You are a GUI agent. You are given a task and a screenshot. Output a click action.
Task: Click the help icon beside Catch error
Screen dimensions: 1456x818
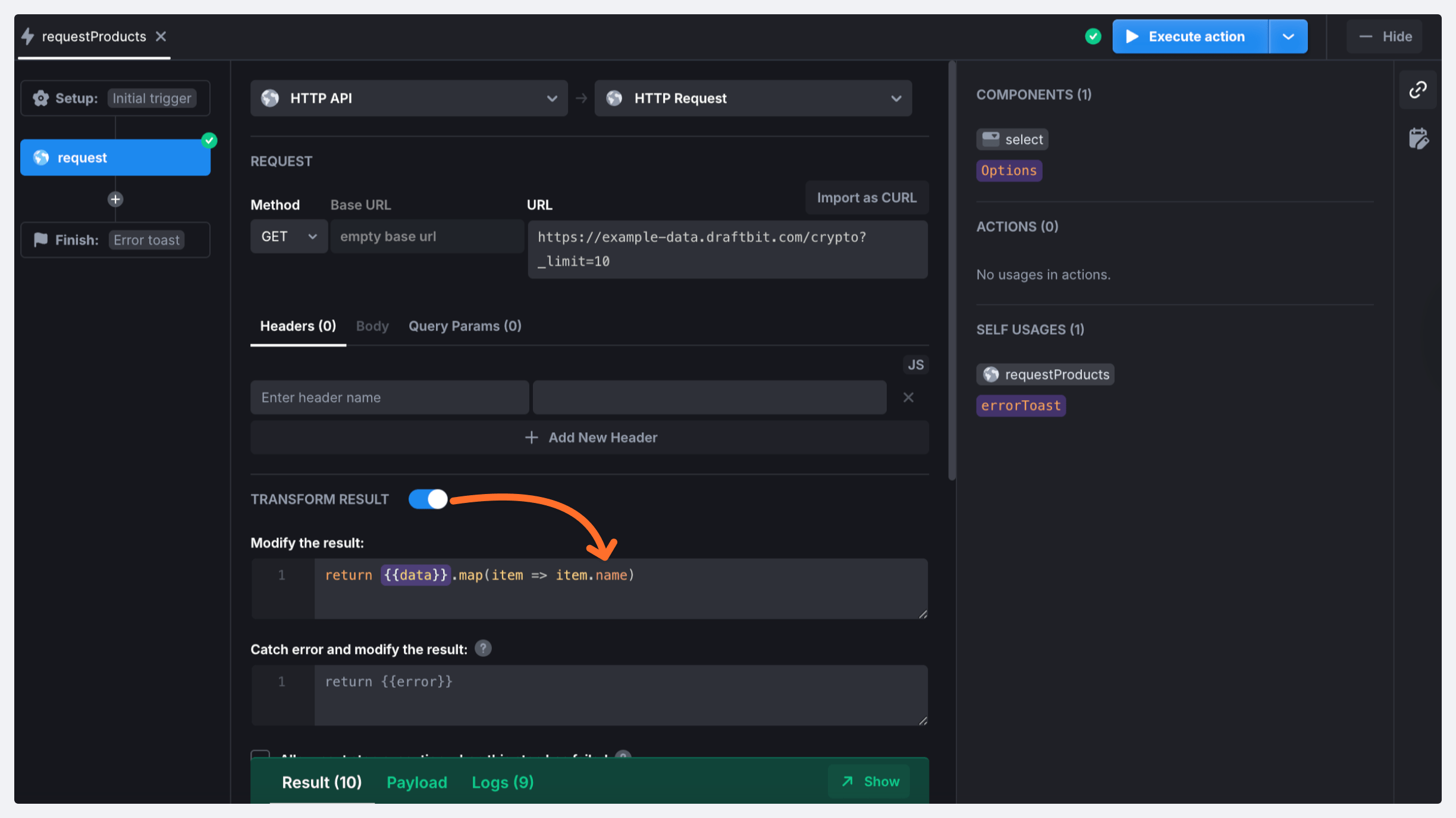(x=483, y=649)
